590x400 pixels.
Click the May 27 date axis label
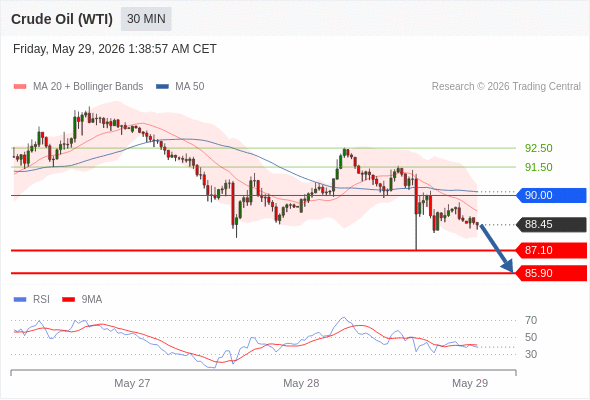tap(132, 383)
